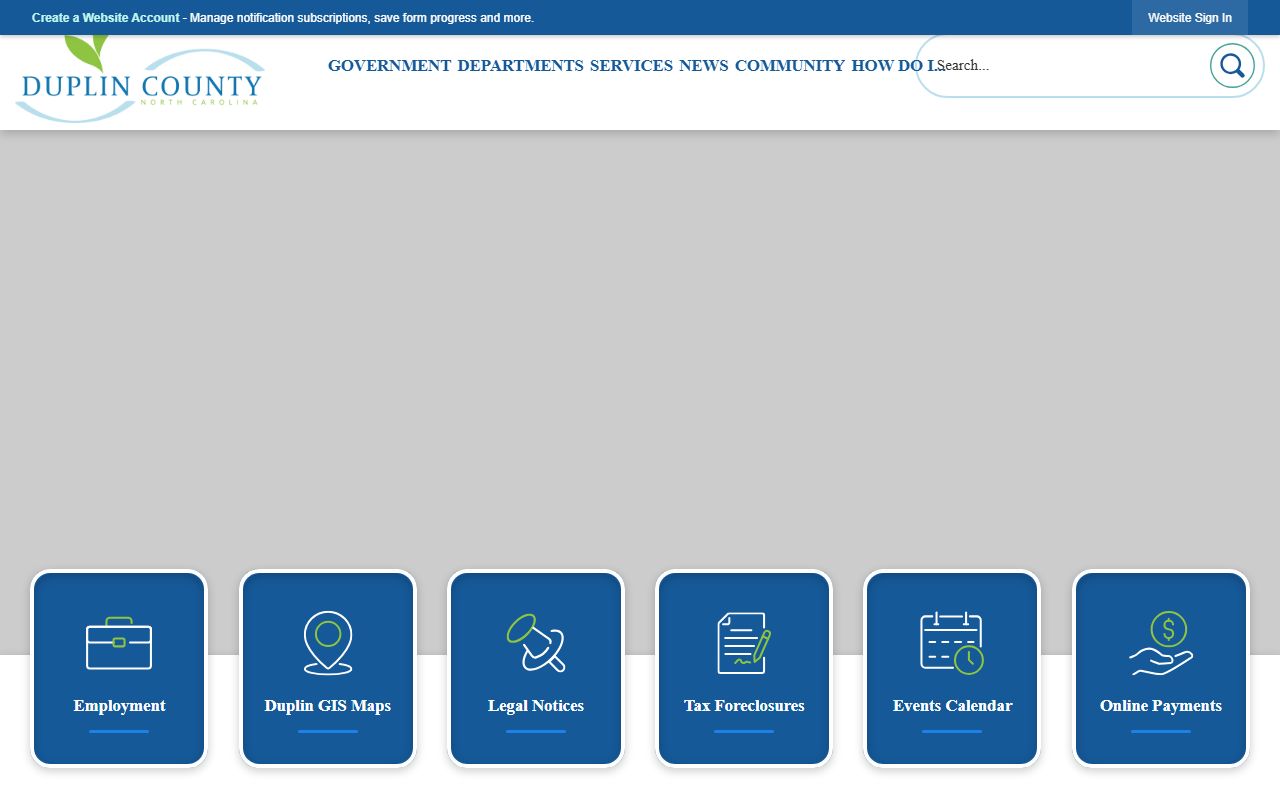Select the Online Payments label text
Screen dimensions: 1280x800
click(1161, 706)
